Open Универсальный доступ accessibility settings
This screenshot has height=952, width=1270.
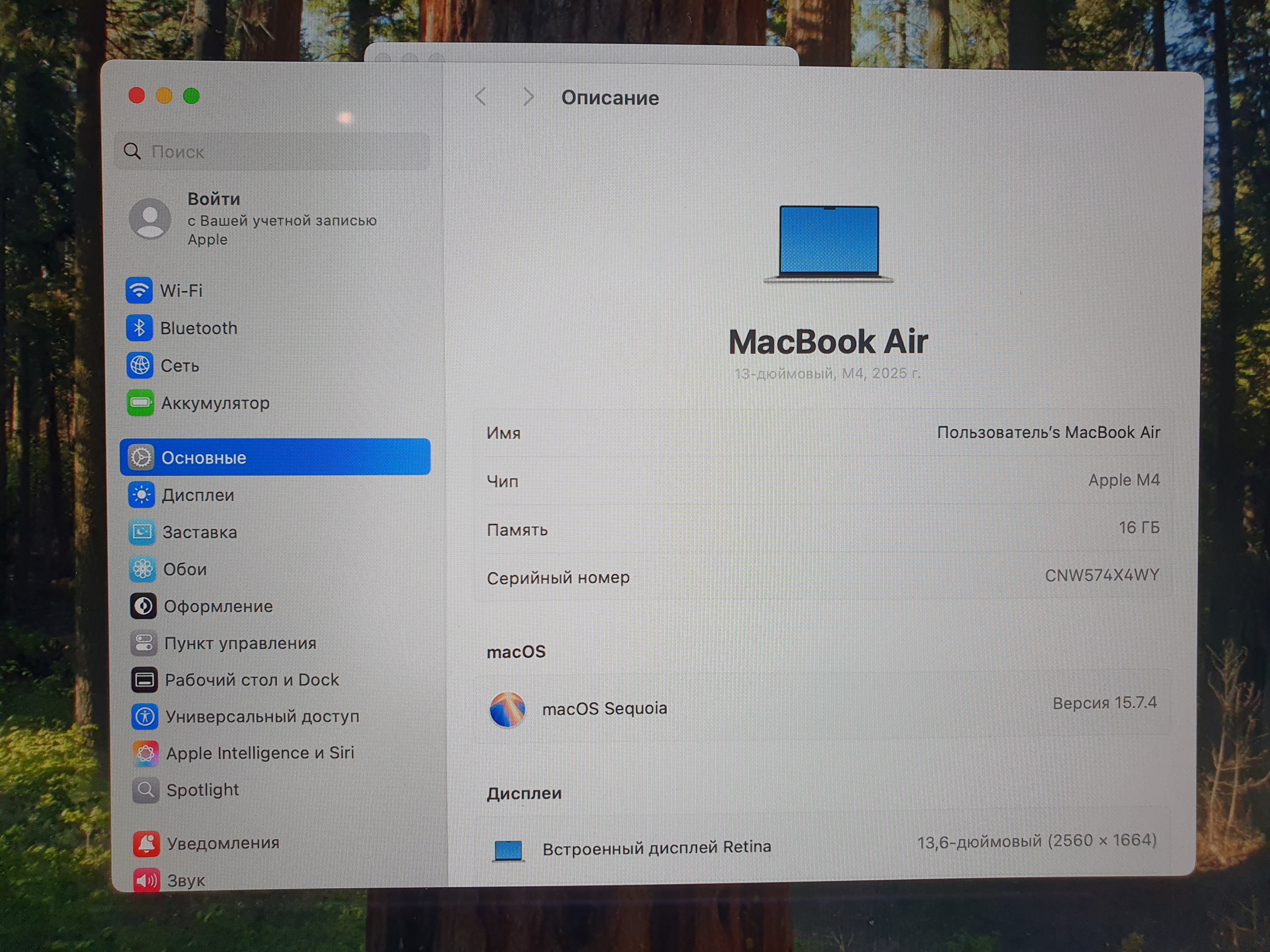click(262, 716)
